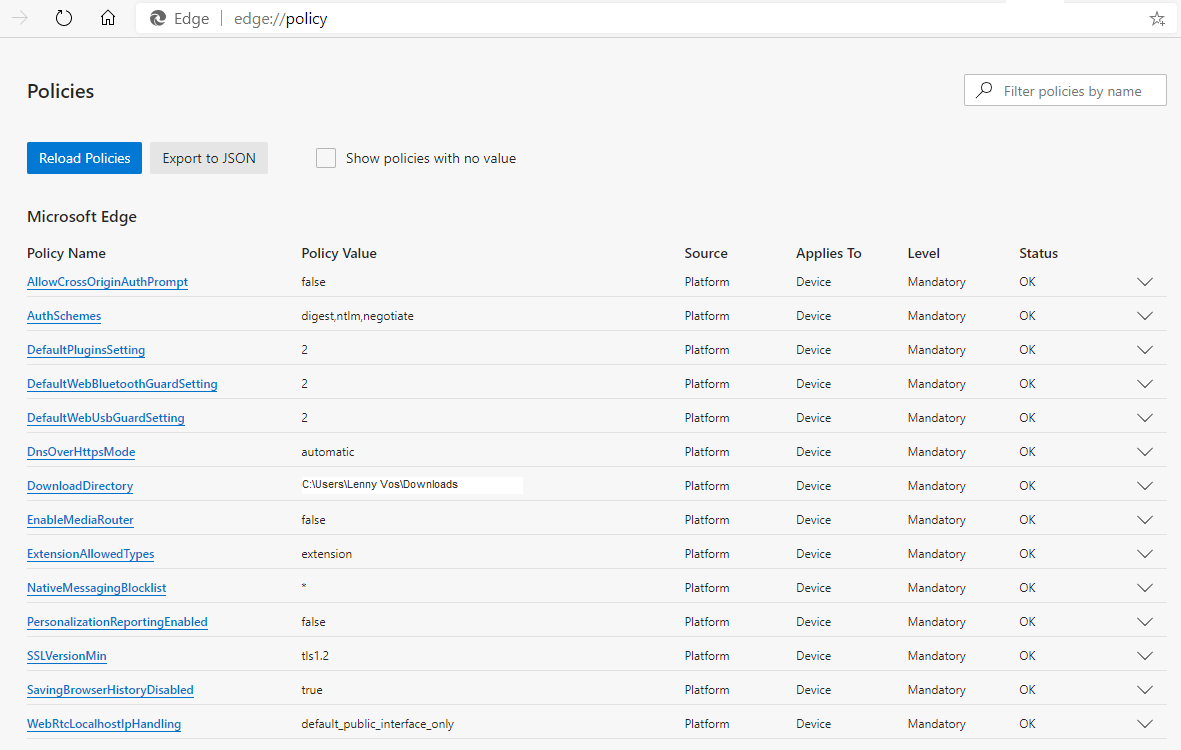Click the forward navigation arrow
This screenshot has height=750, width=1181.
coord(20,18)
